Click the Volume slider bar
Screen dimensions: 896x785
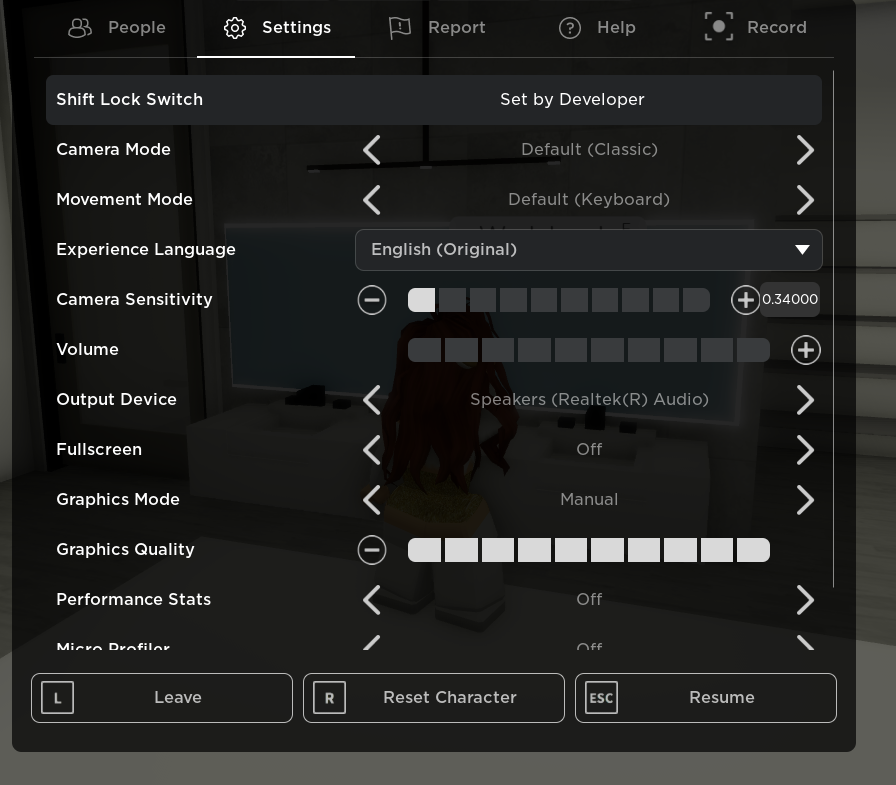tap(589, 350)
